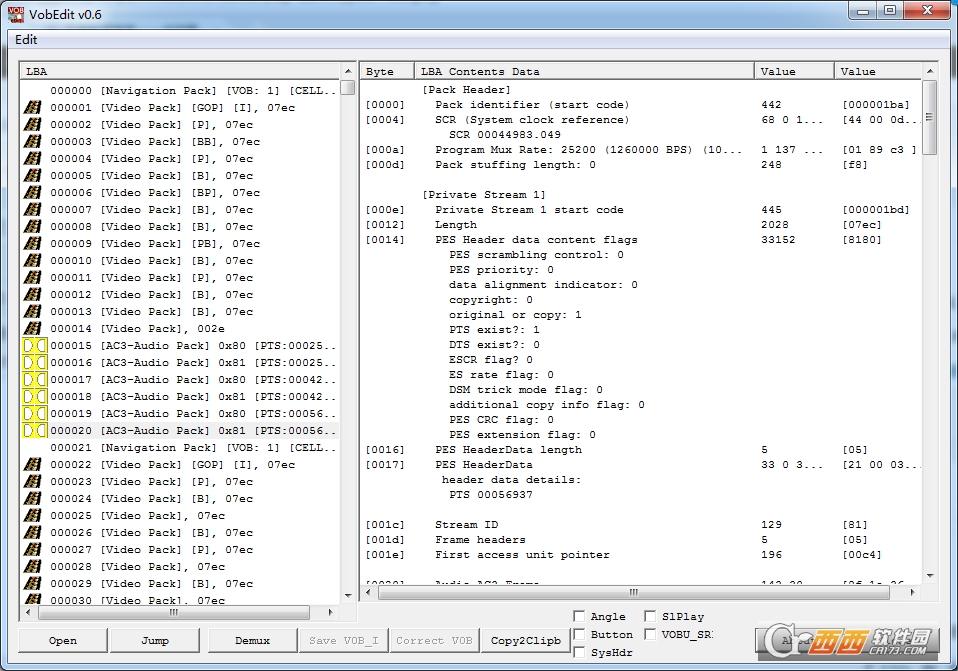
Task: Click the video pack icon for LBA 000026
Action: (x=32, y=533)
